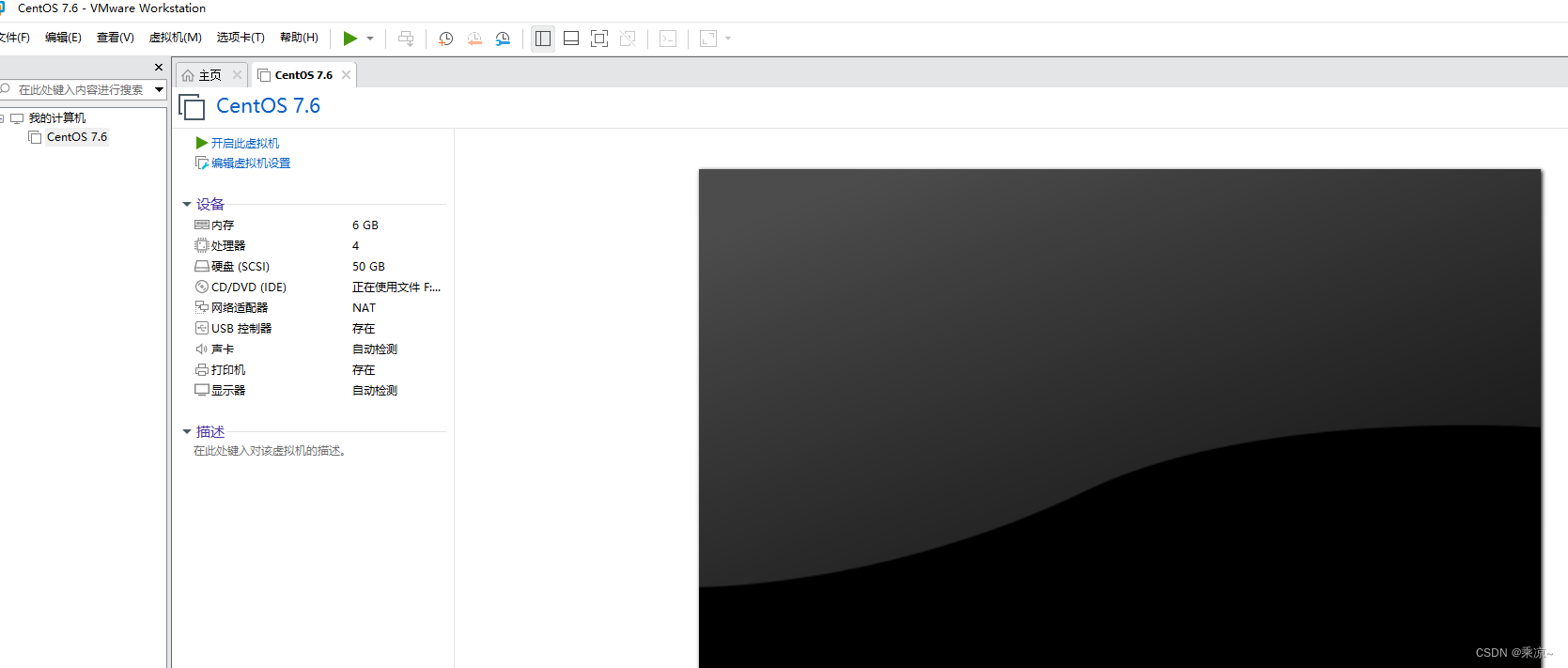
Task: Click the 显示器 自动检测 value
Action: tap(375, 391)
